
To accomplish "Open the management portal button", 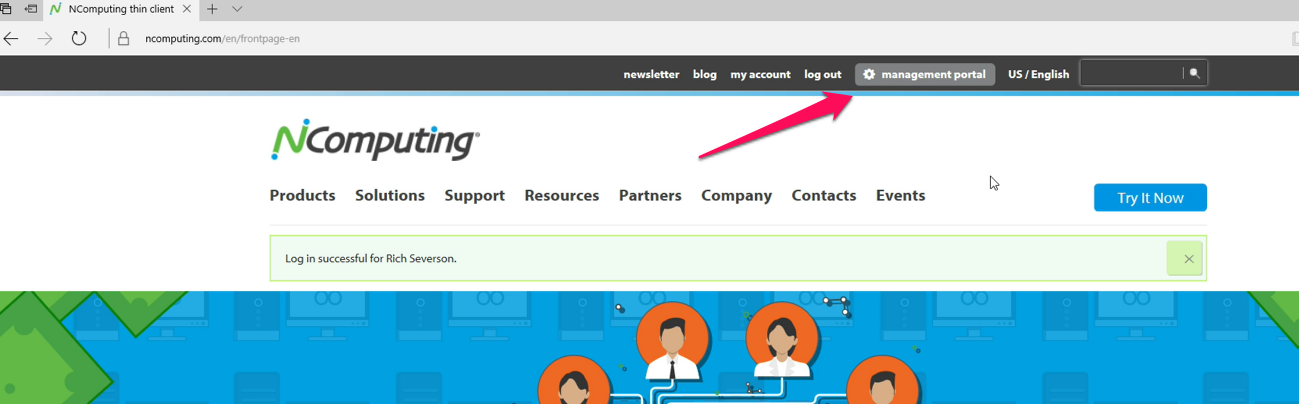I will [x=925, y=74].
